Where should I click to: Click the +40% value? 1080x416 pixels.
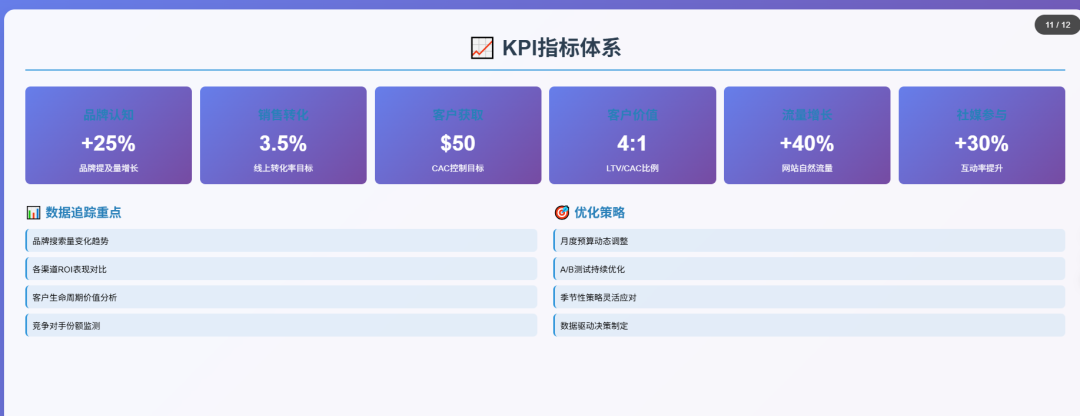pos(807,143)
